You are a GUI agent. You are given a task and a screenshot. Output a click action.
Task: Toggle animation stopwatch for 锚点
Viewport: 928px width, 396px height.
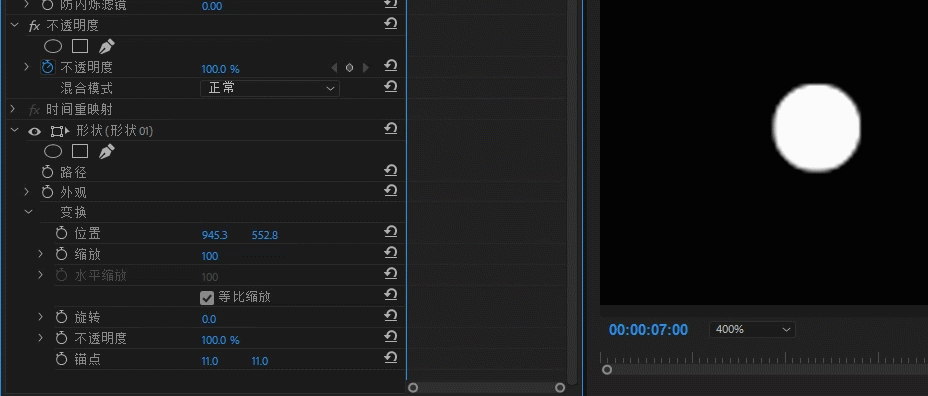(62, 359)
